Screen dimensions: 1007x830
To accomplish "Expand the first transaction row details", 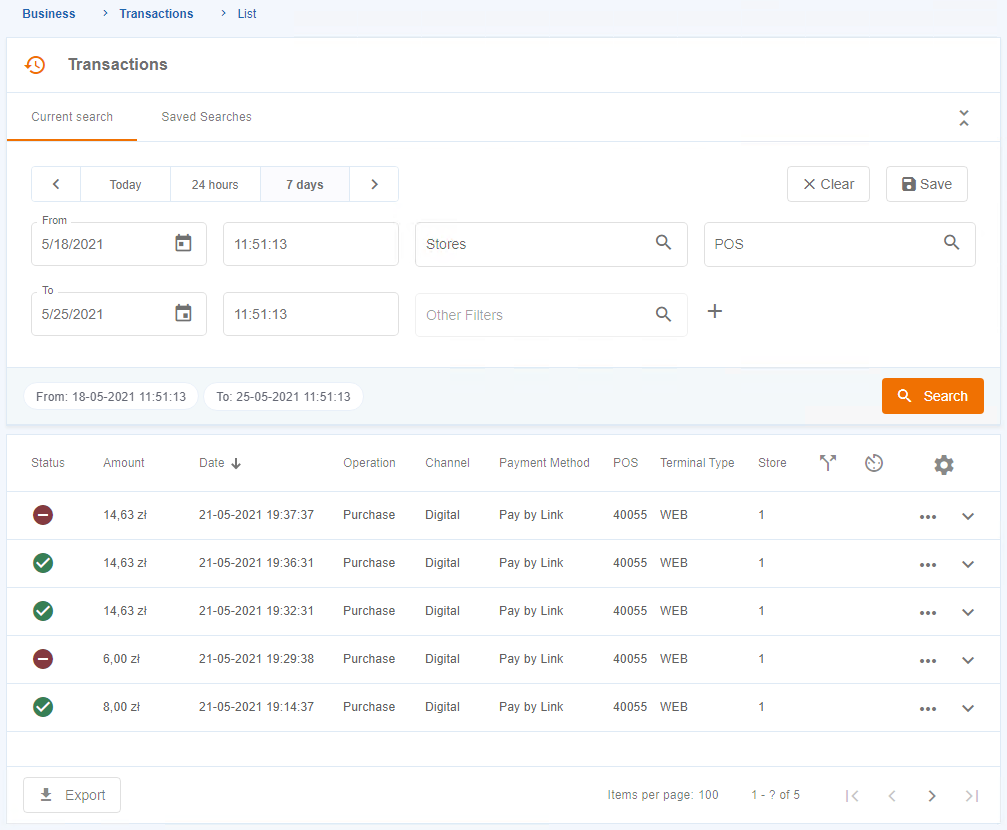I will [x=967, y=517].
